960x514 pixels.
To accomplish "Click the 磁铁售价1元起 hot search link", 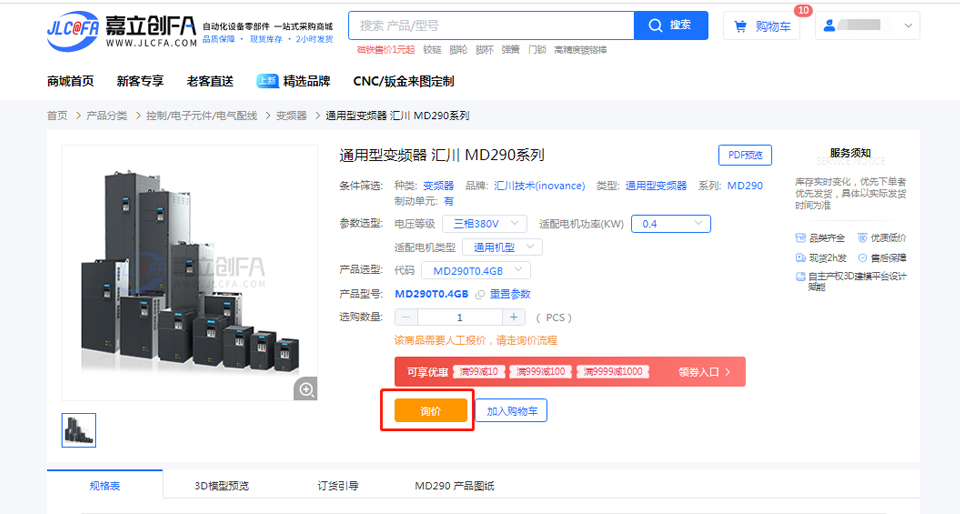I will pos(386,50).
